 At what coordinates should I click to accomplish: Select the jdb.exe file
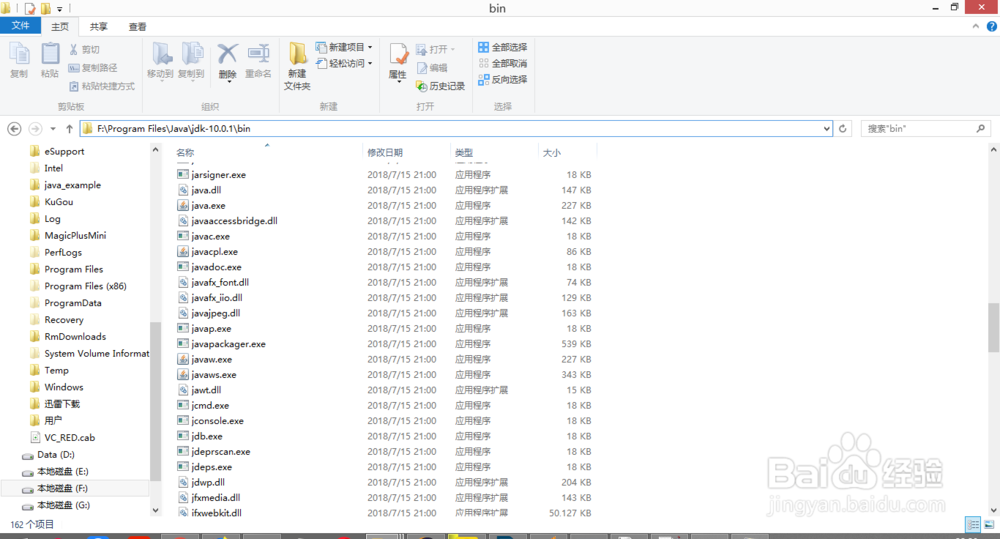coord(207,436)
